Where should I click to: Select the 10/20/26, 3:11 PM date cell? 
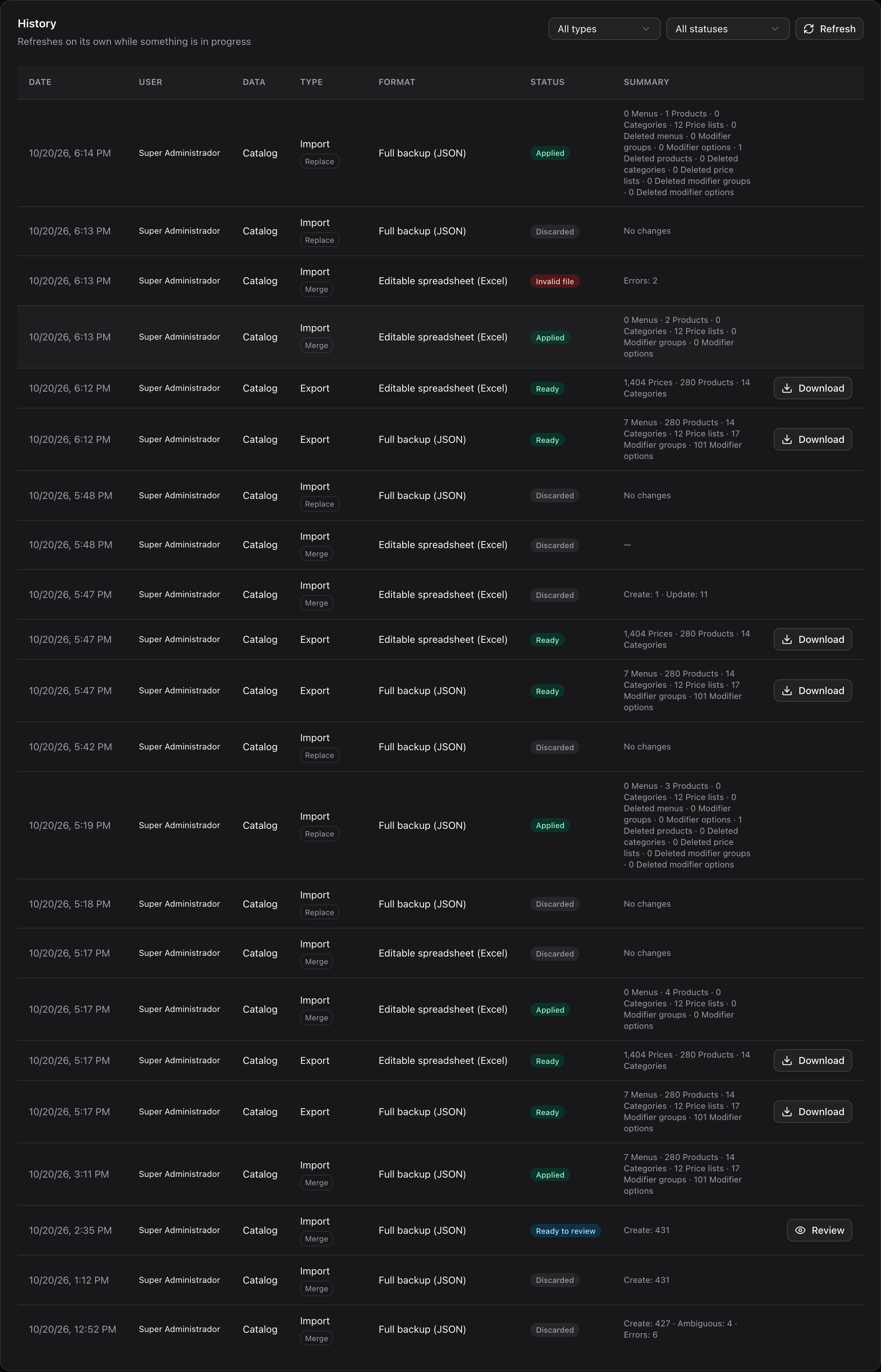pyautogui.click(x=69, y=1174)
